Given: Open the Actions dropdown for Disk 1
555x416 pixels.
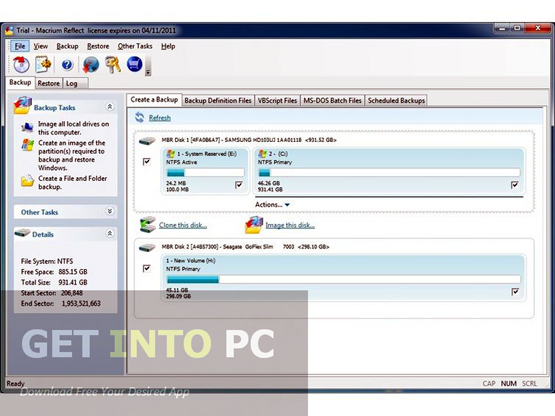Looking at the screenshot, I should (272, 205).
